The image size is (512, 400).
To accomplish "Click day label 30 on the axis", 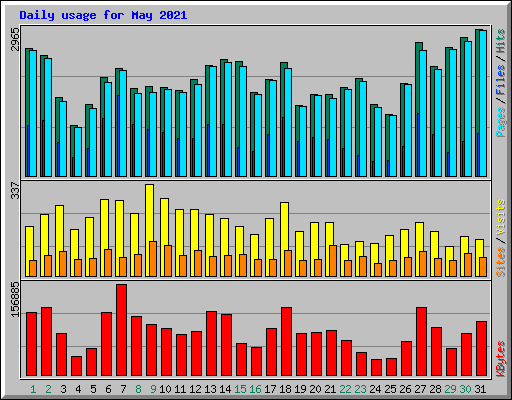I will pyautogui.click(x=465, y=389).
